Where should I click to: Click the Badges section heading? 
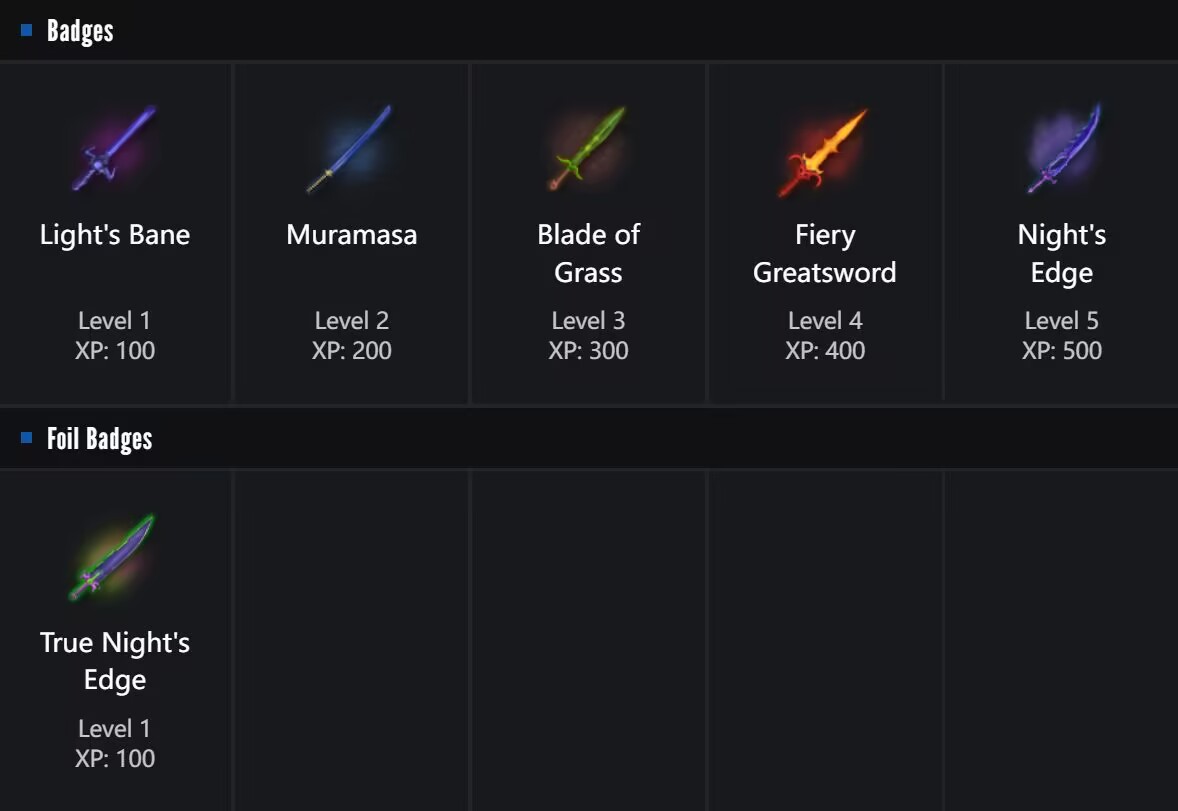point(80,31)
